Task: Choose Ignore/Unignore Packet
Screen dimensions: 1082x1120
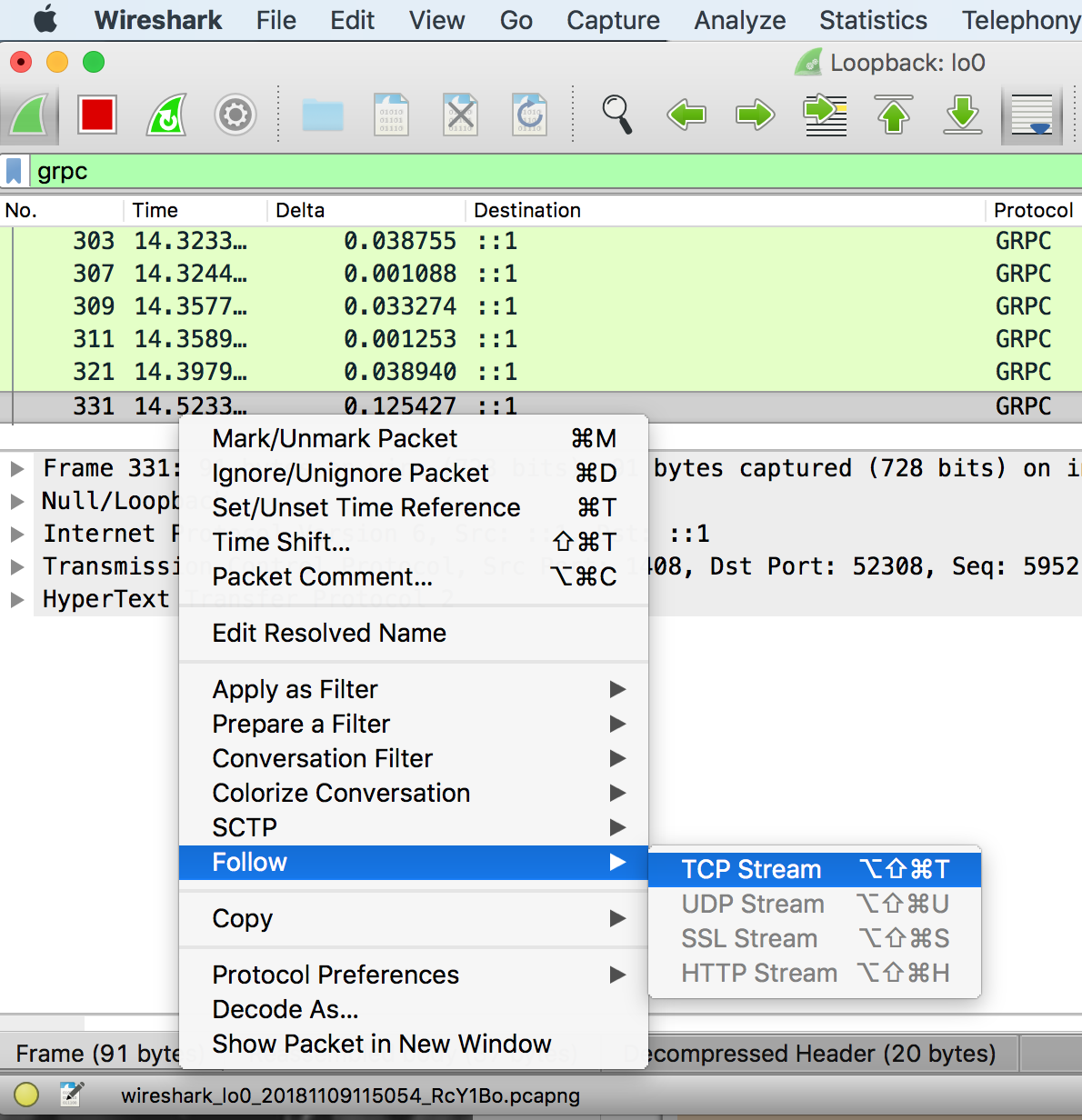Action: click(414, 473)
